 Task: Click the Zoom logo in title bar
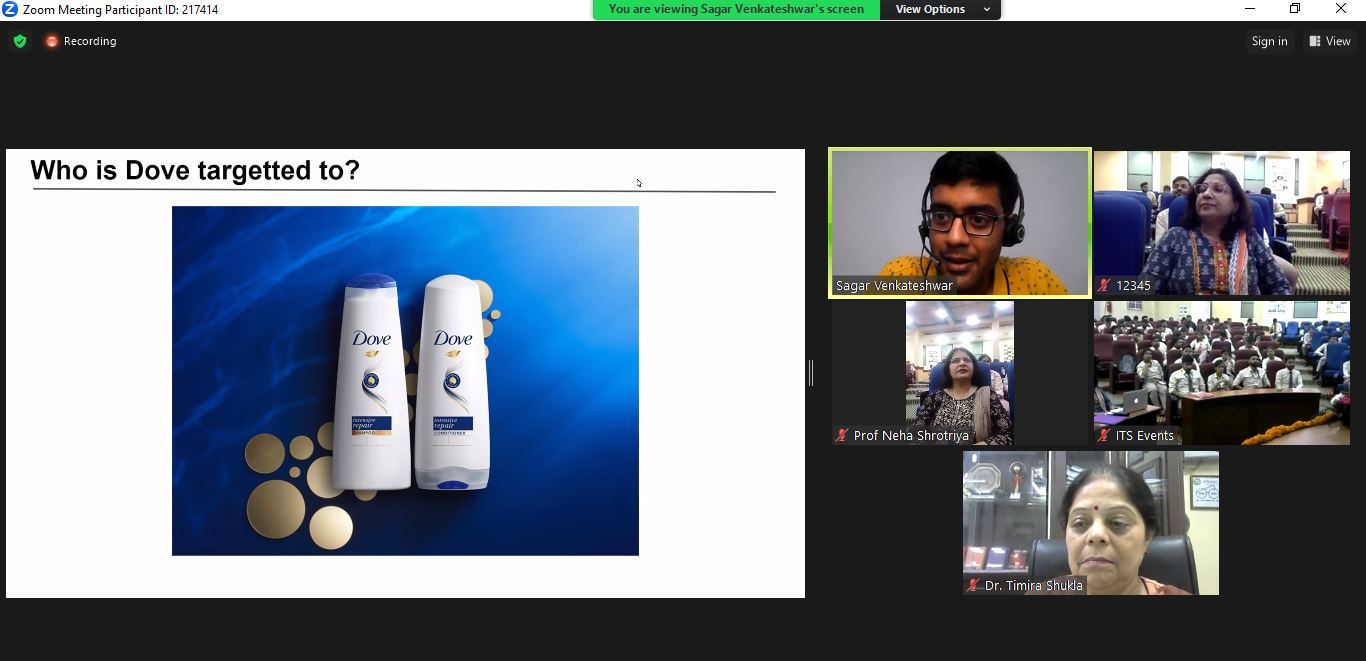click(10, 9)
